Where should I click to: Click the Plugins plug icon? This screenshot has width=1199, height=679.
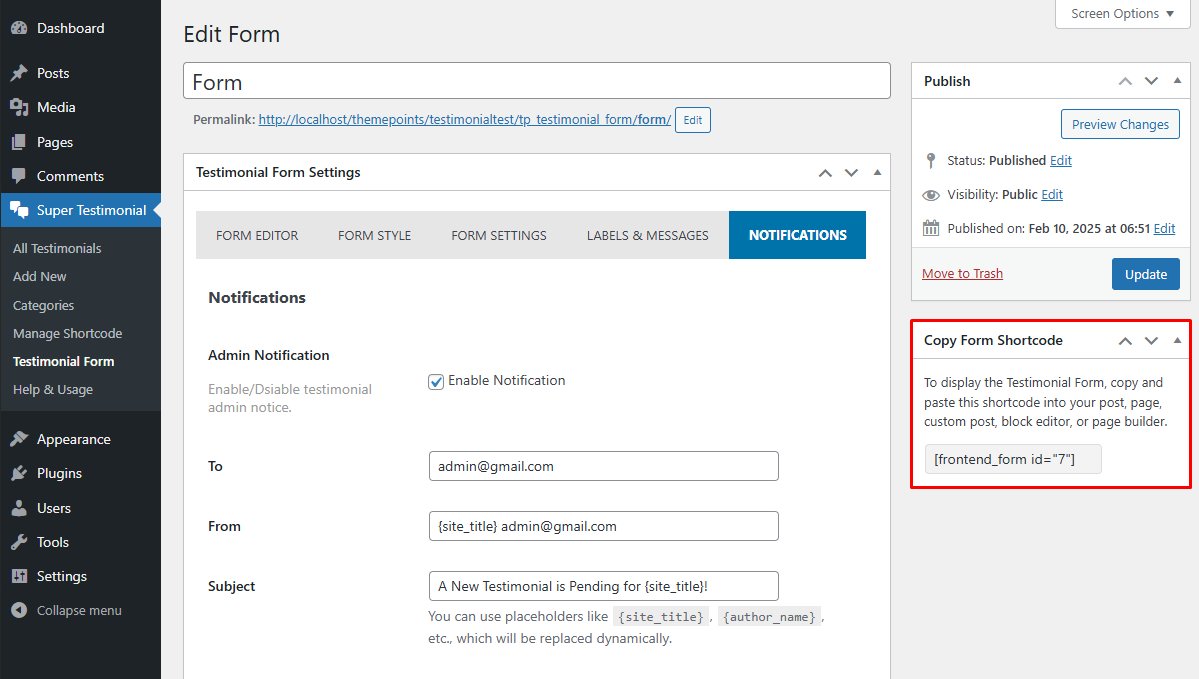tap(19, 473)
